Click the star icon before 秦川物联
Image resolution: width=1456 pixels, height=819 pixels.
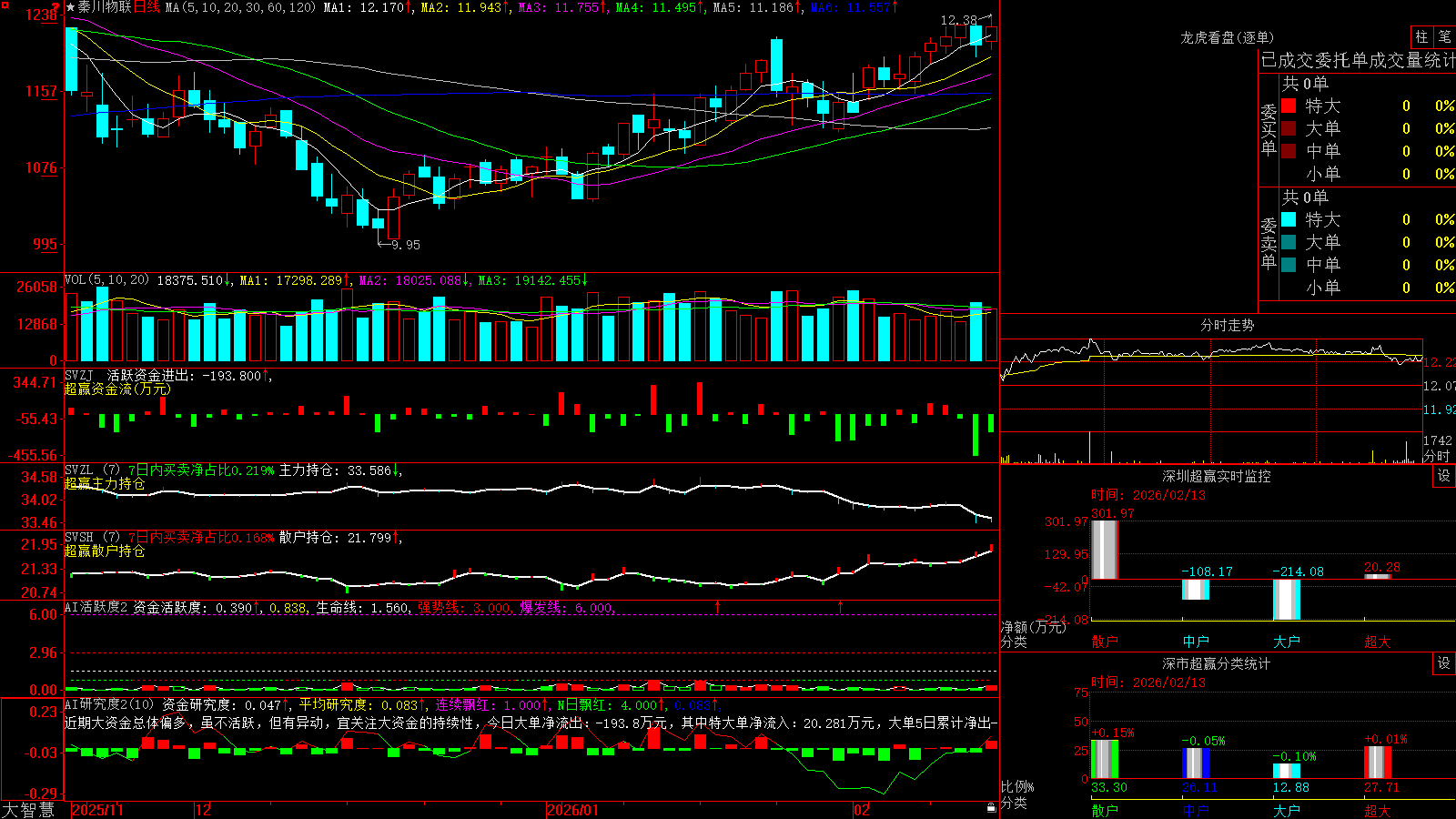click(x=70, y=7)
